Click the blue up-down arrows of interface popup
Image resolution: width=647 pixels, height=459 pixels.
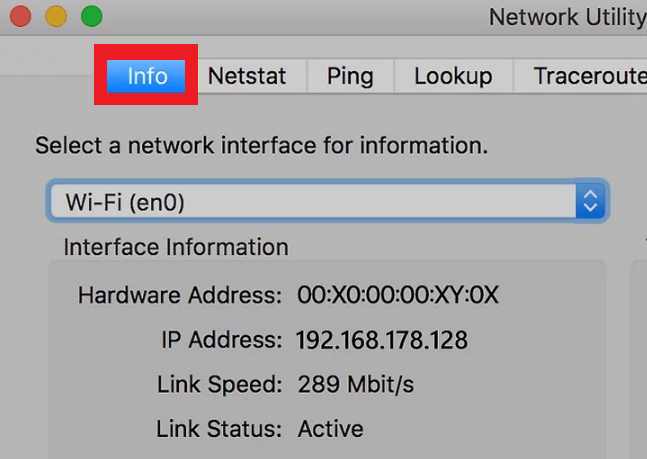[590, 201]
